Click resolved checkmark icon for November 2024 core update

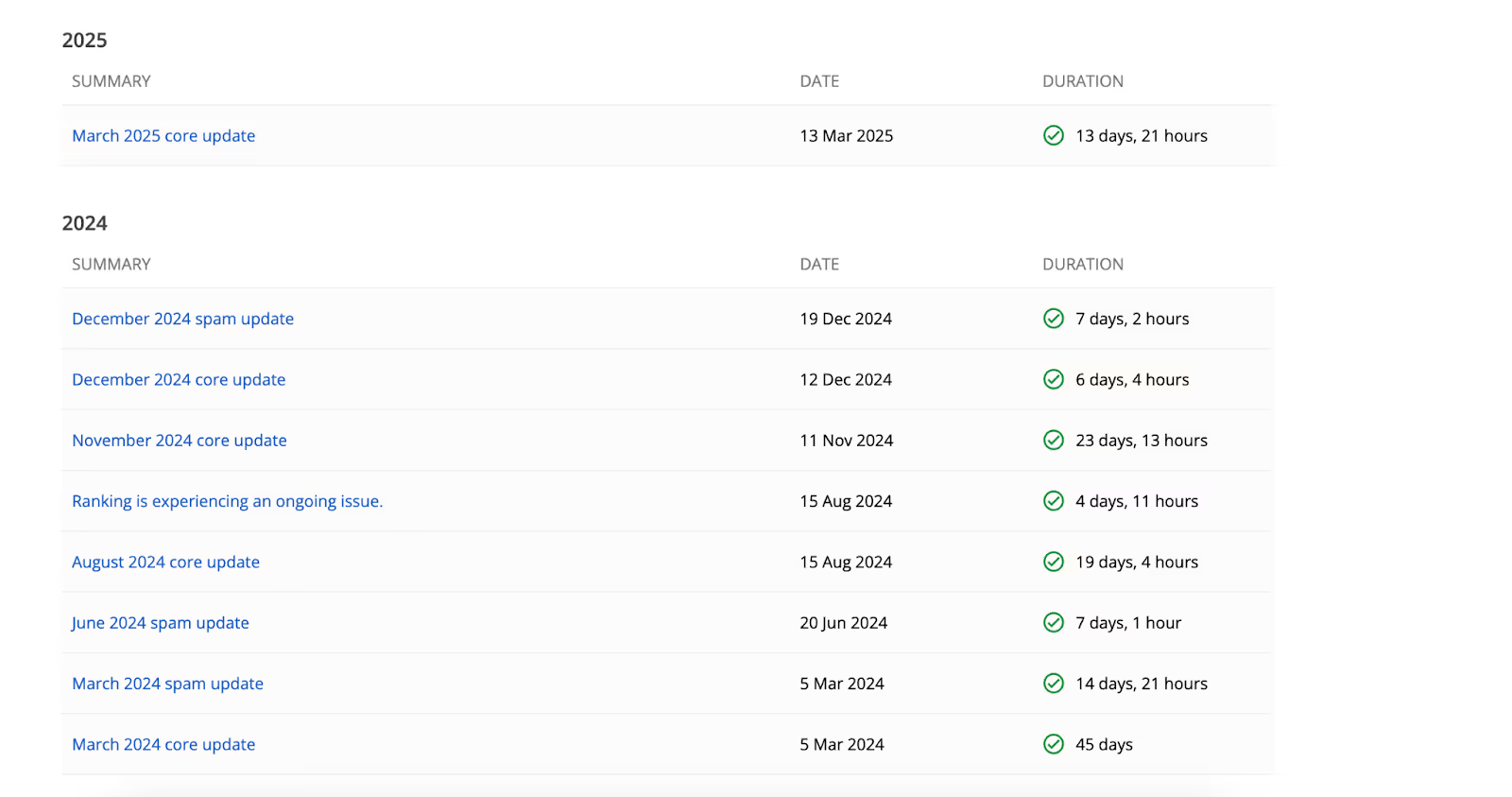pyautogui.click(x=1054, y=441)
